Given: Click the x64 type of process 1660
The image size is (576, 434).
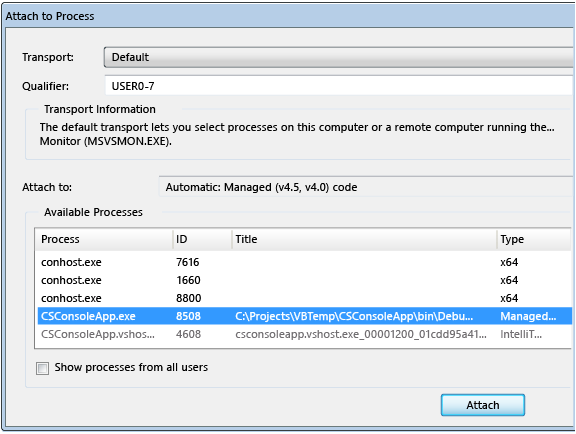Looking at the screenshot, I should [x=509, y=280].
